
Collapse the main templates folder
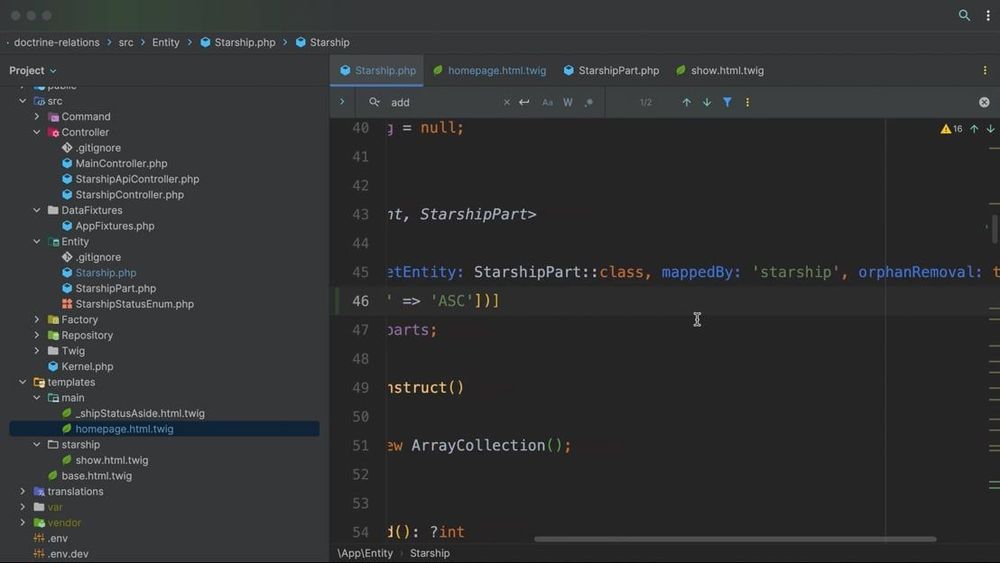(36, 397)
